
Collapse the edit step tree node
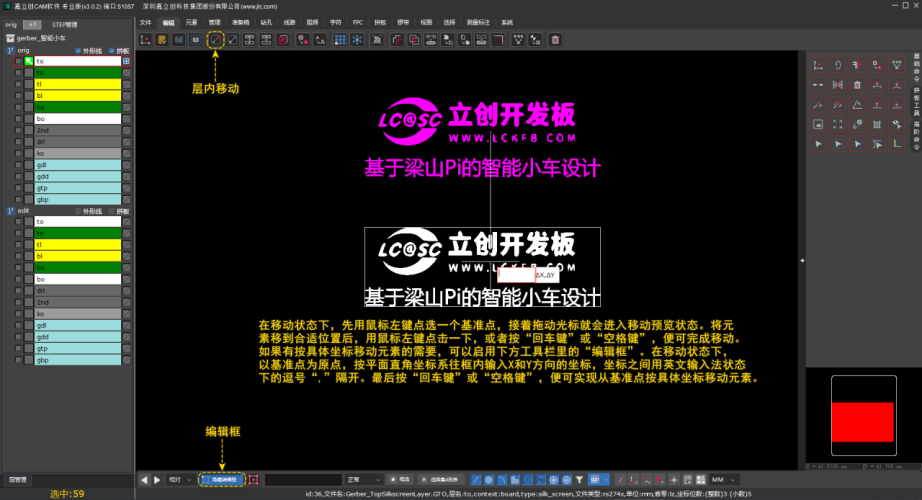click(x=10, y=211)
